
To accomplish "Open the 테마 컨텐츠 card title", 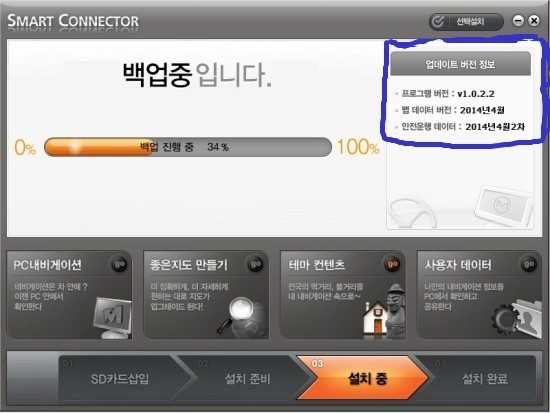I will [317, 265].
